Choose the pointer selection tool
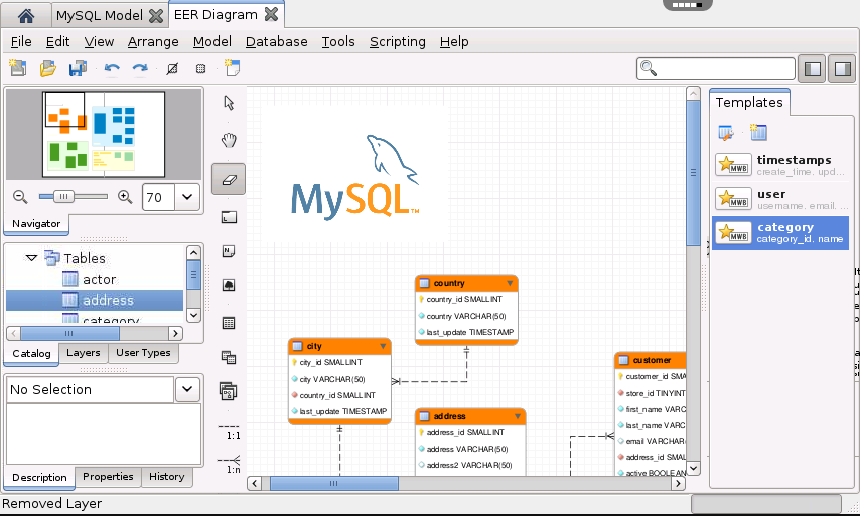This screenshot has height=516, width=860. pyautogui.click(x=229, y=102)
